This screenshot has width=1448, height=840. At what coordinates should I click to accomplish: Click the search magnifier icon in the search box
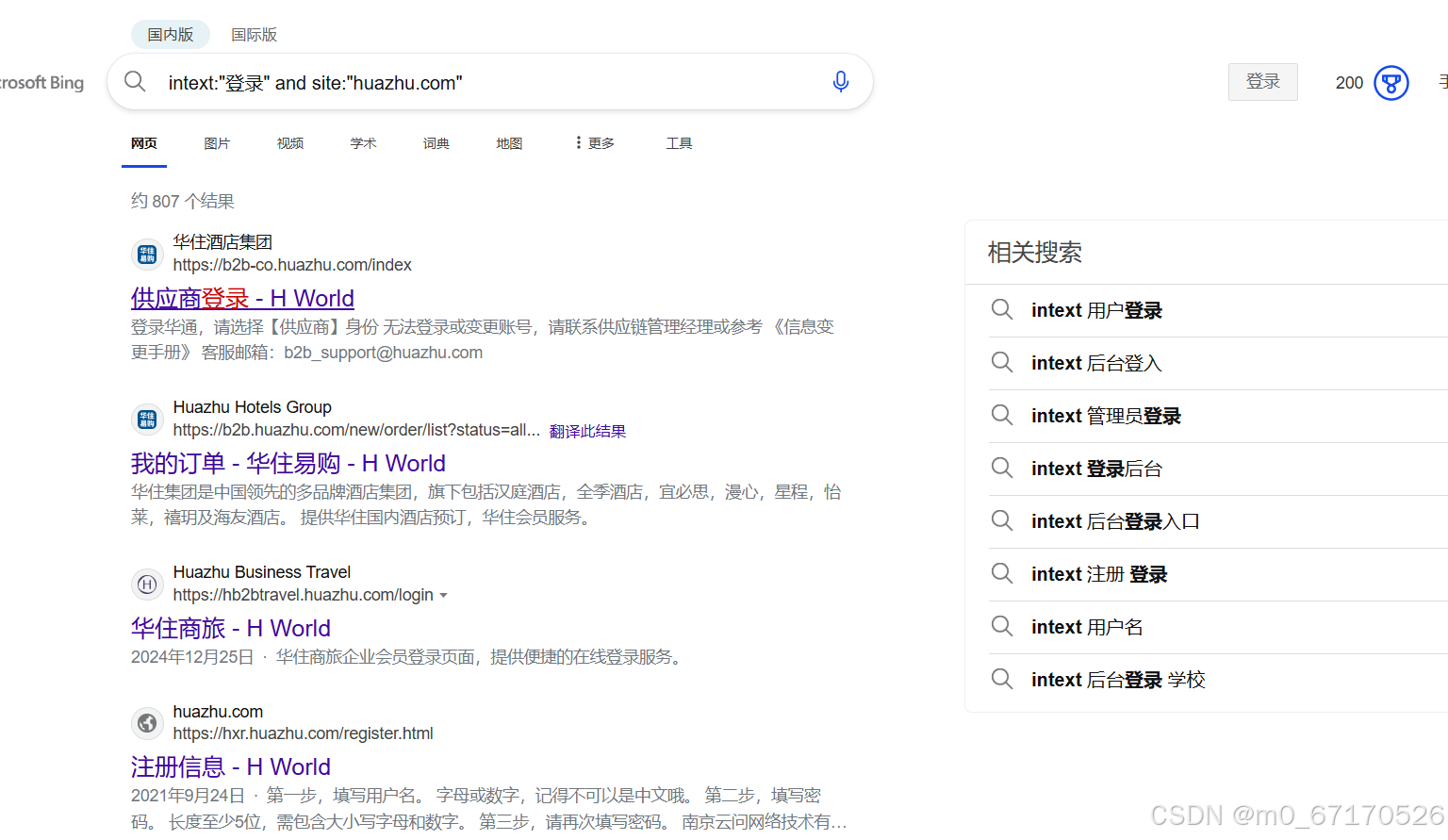135,82
